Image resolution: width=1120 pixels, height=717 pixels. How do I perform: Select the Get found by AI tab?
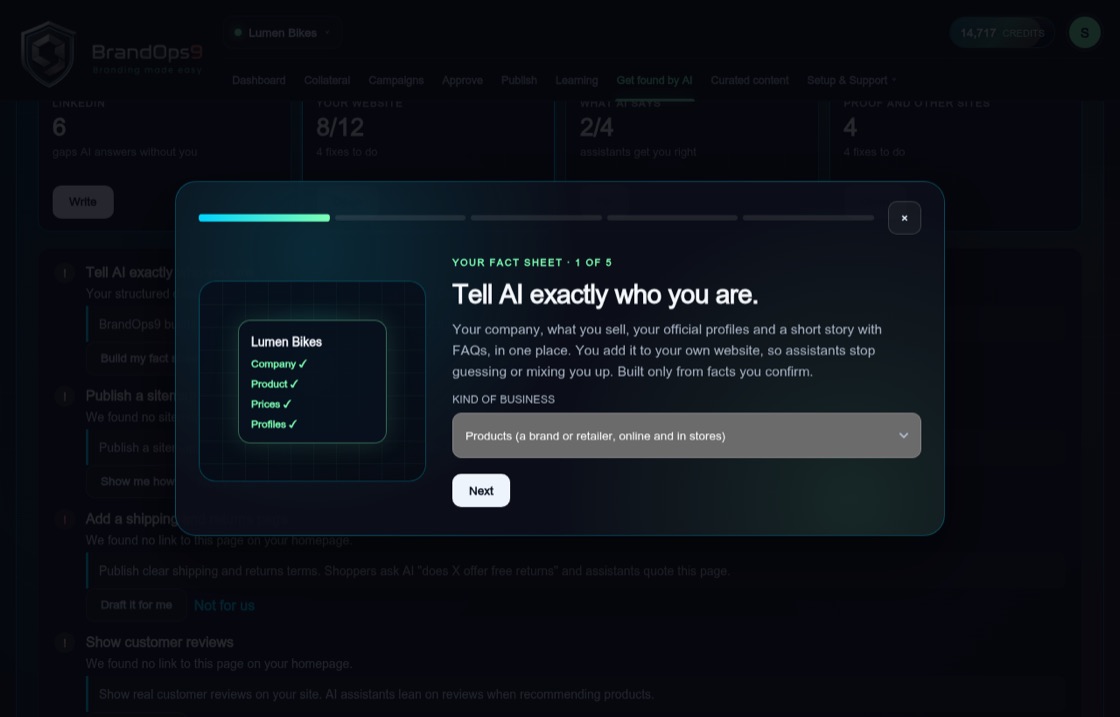click(x=654, y=80)
